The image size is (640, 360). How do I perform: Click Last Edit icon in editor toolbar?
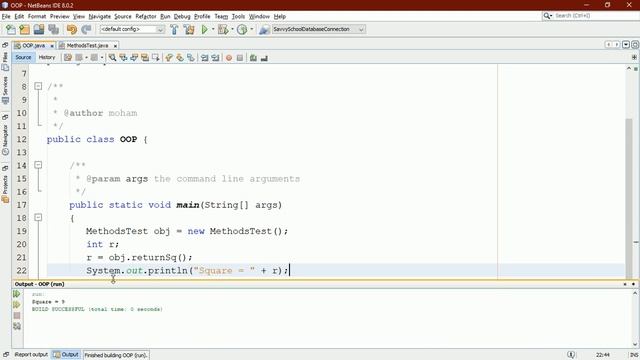coord(68,58)
